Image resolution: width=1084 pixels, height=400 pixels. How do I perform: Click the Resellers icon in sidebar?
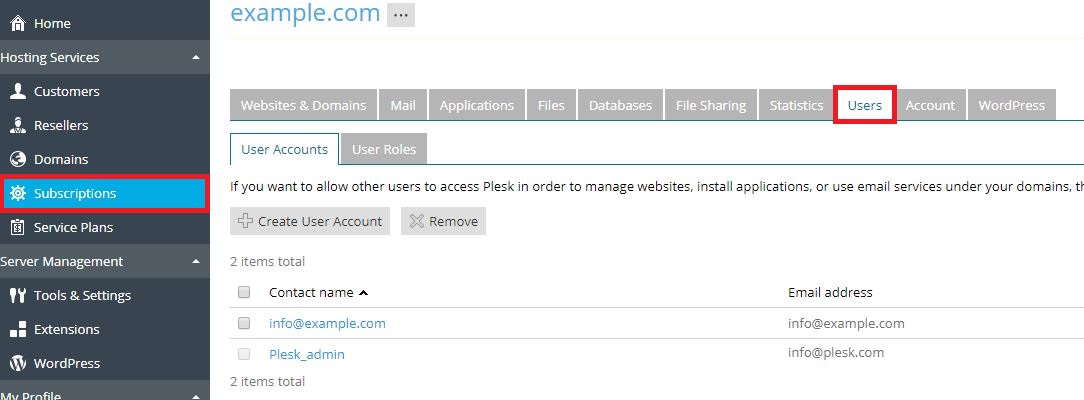[18, 125]
